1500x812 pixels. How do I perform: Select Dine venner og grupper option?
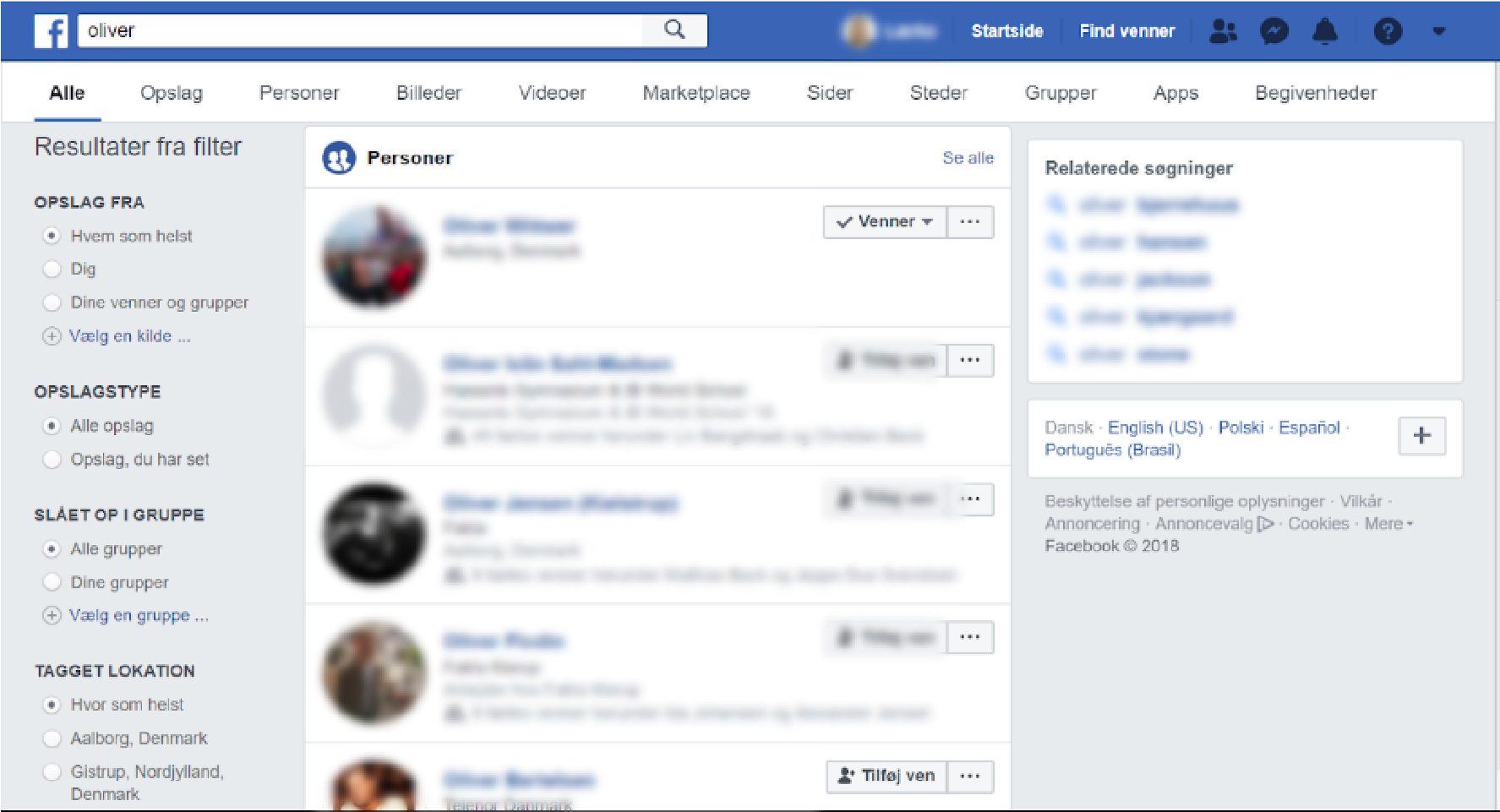pyautogui.click(x=52, y=302)
